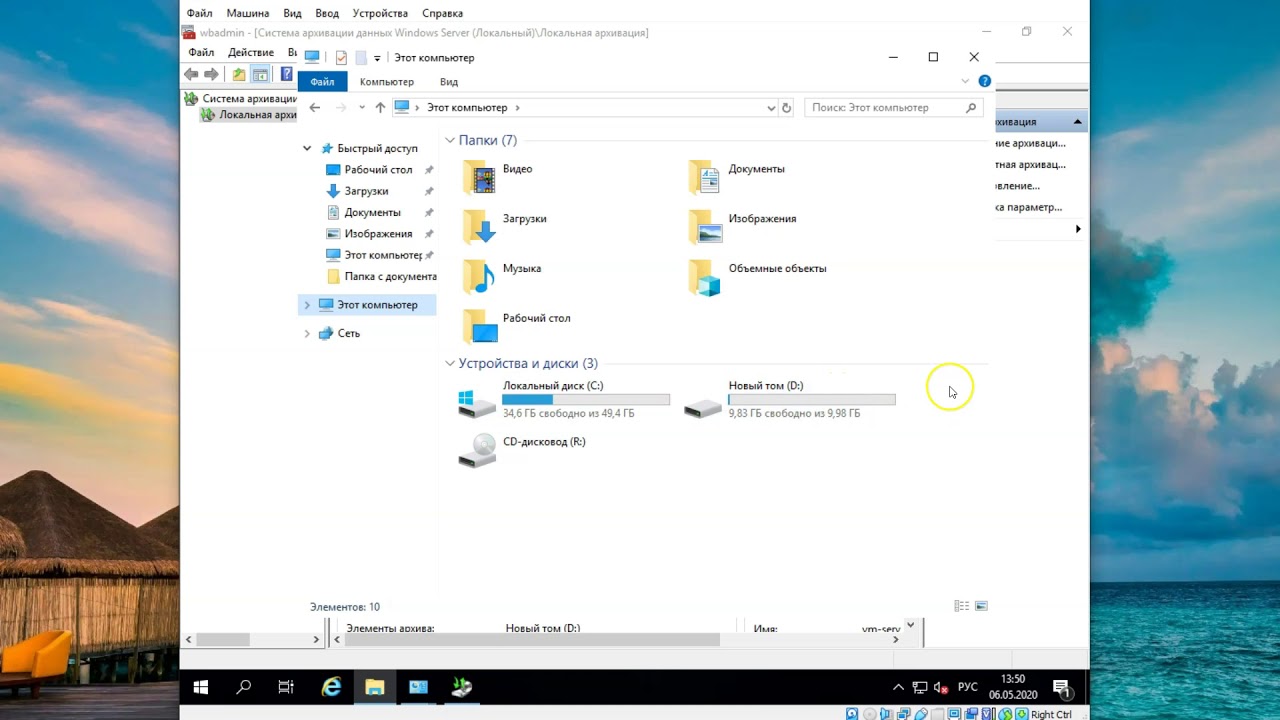Viewport: 1280px width, 720px height.
Task: Click VirtualBox hard disk status icon
Action: pyautogui.click(x=852, y=714)
